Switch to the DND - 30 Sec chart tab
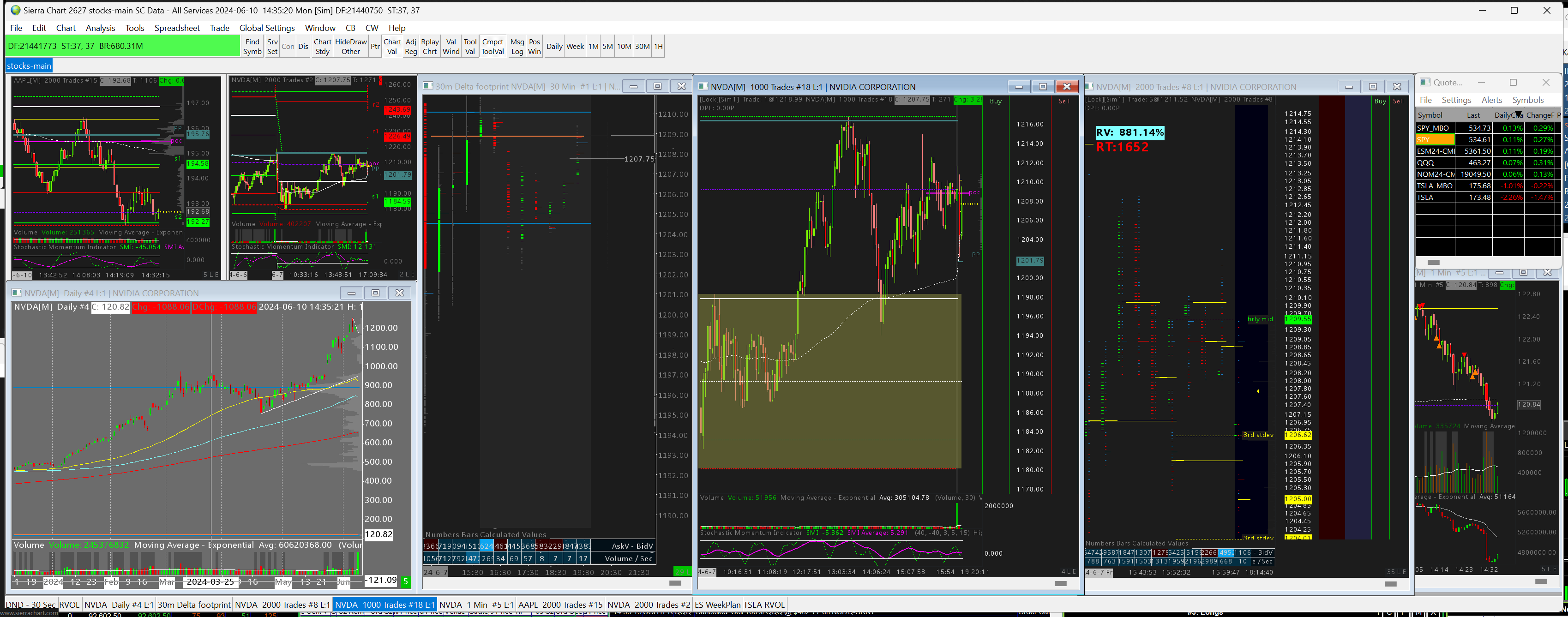1568x617 pixels. point(30,604)
